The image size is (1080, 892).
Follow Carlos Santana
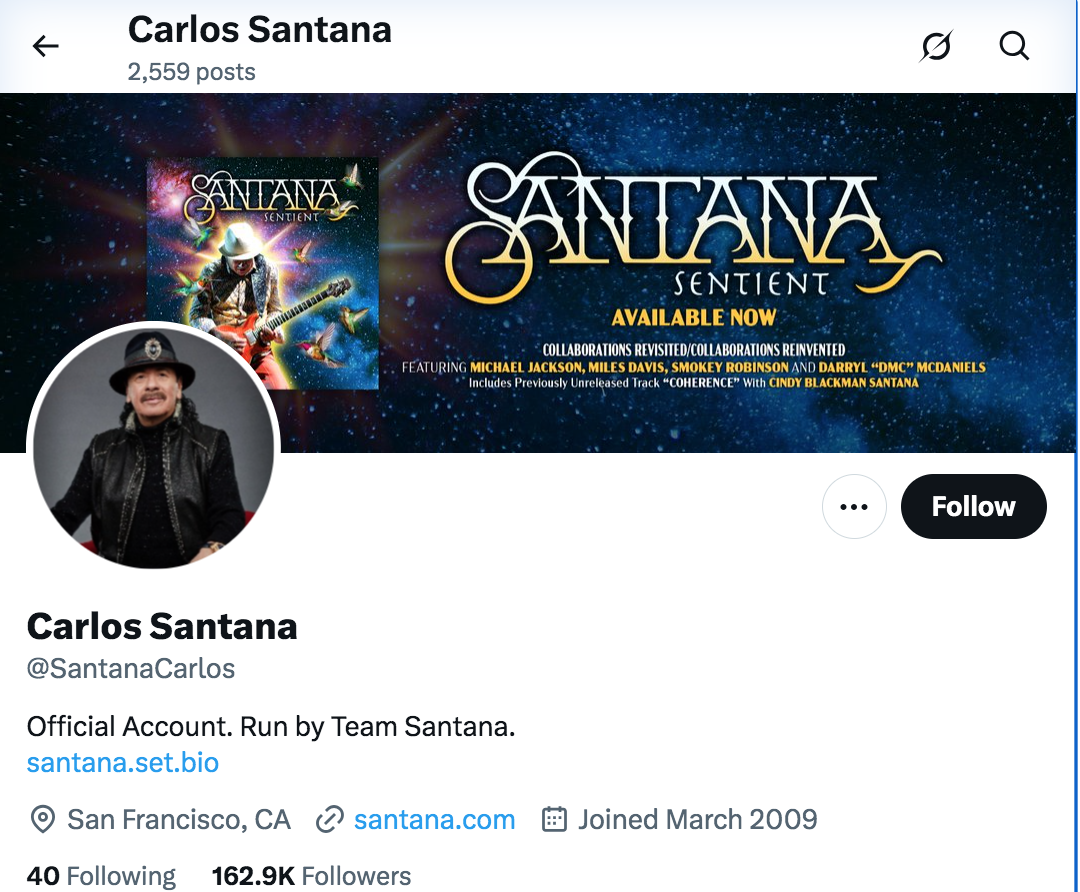(x=973, y=507)
